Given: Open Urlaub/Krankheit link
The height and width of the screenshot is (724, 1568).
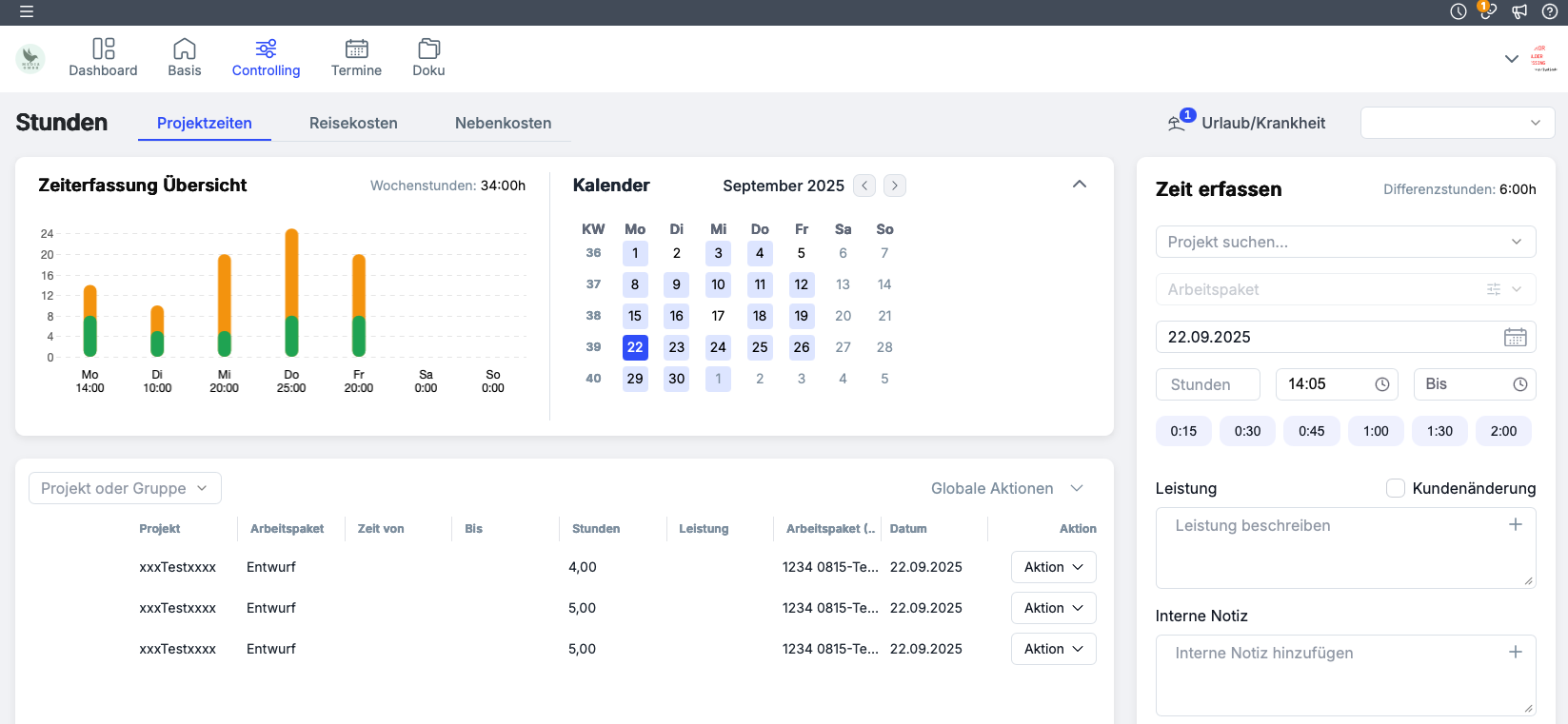Looking at the screenshot, I should 1262,123.
